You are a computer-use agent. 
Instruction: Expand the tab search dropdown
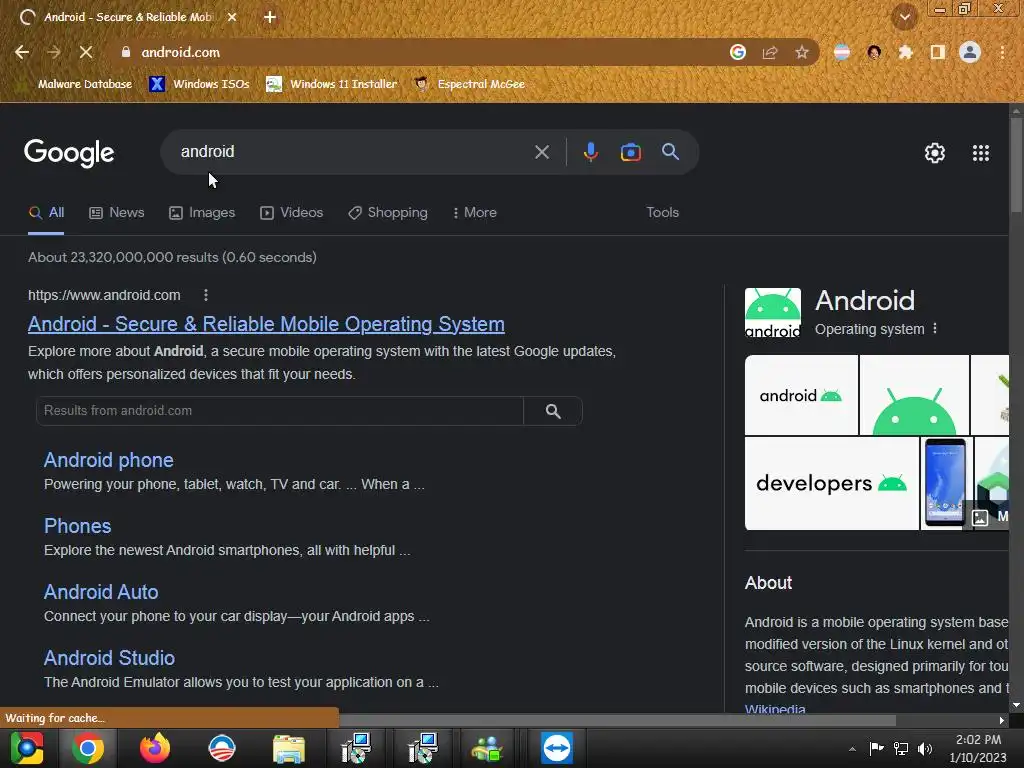coord(904,18)
